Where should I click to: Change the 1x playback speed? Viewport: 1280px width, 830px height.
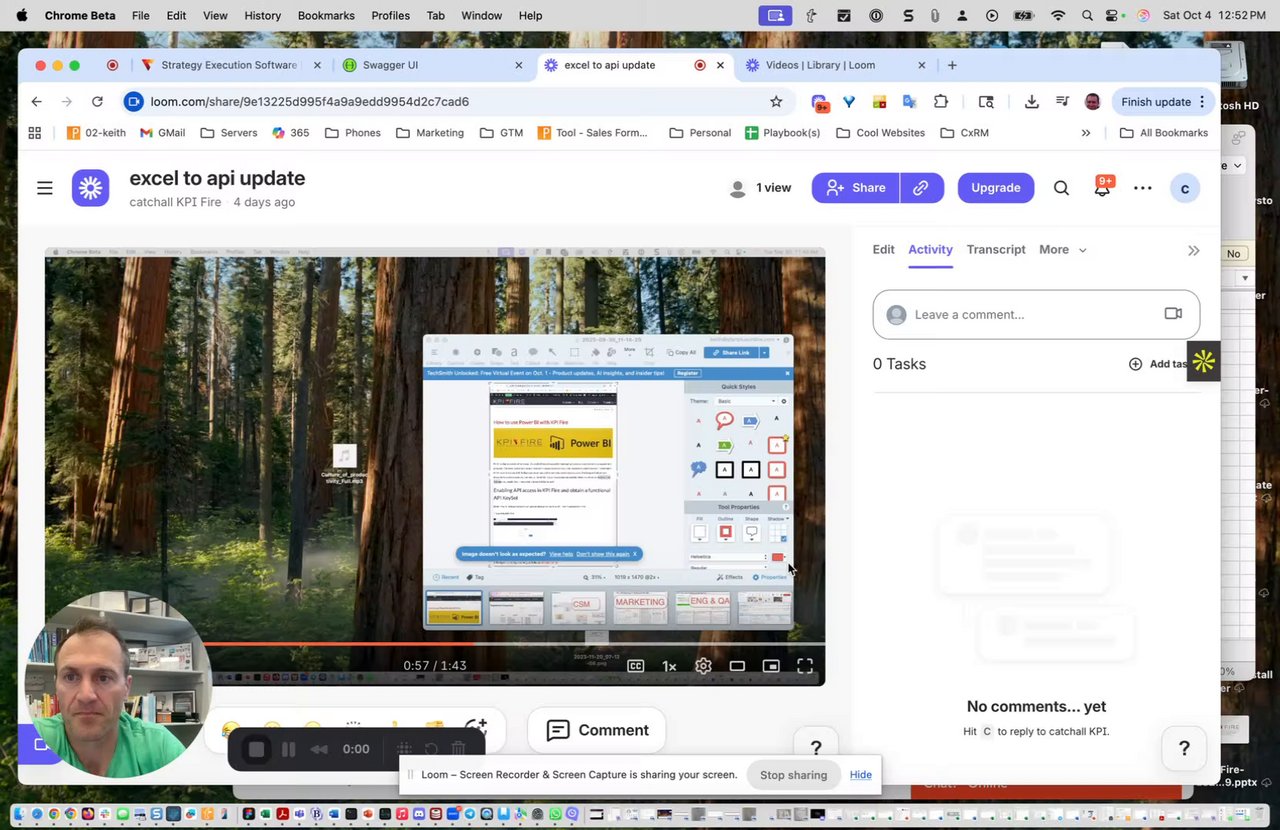pos(669,666)
